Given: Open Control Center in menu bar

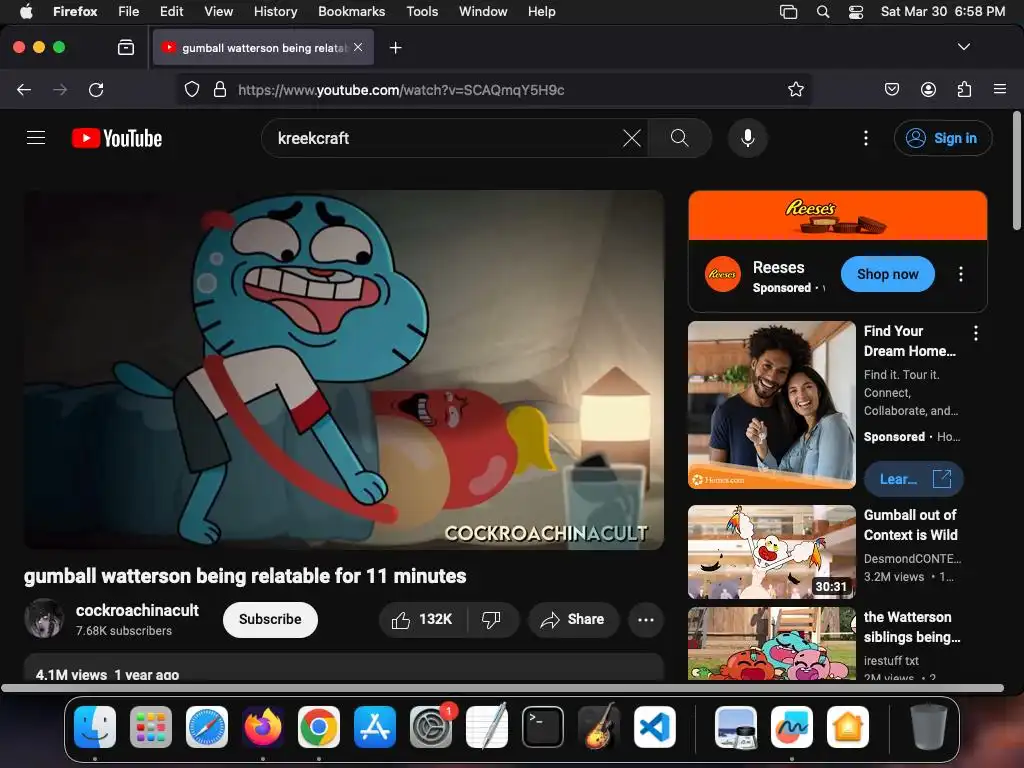Looking at the screenshot, I should pos(856,11).
